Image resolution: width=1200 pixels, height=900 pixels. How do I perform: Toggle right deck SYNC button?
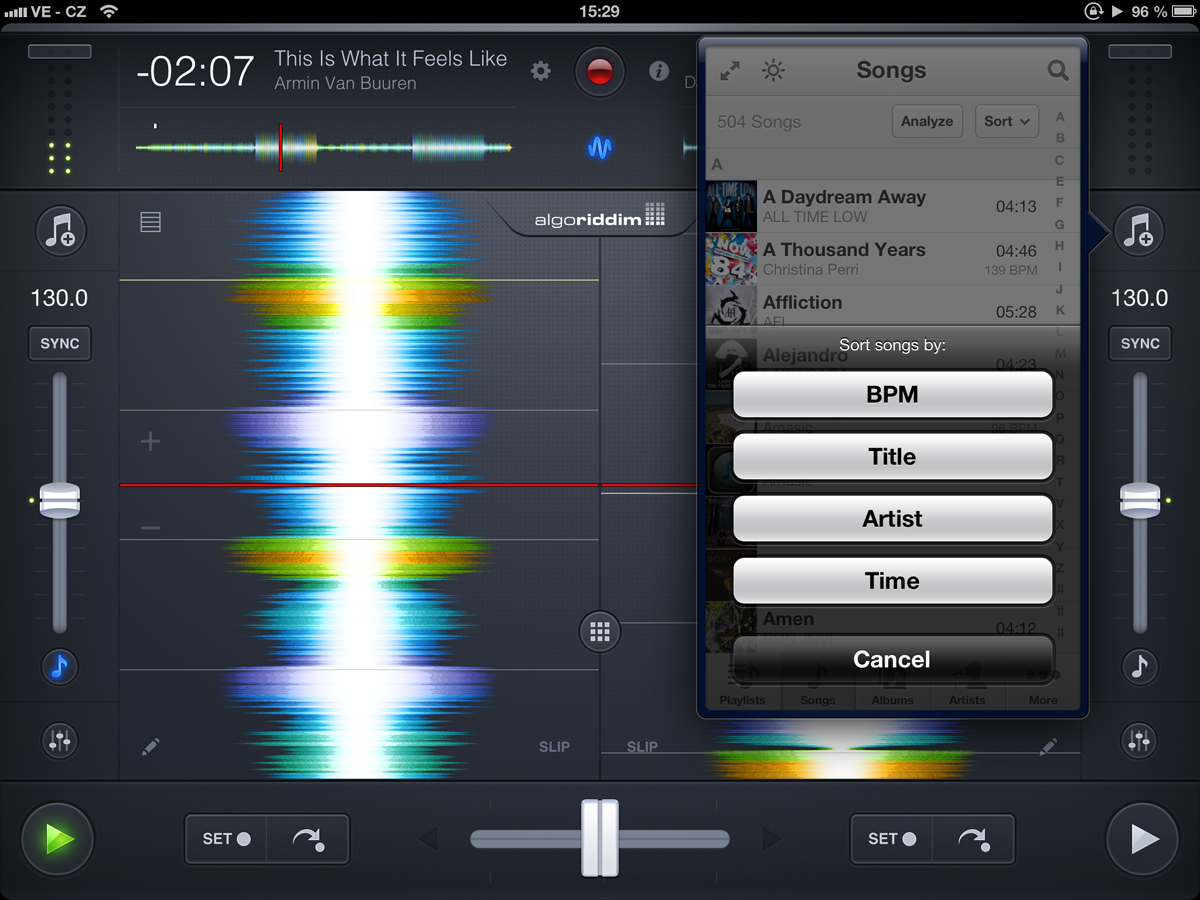tap(1139, 343)
